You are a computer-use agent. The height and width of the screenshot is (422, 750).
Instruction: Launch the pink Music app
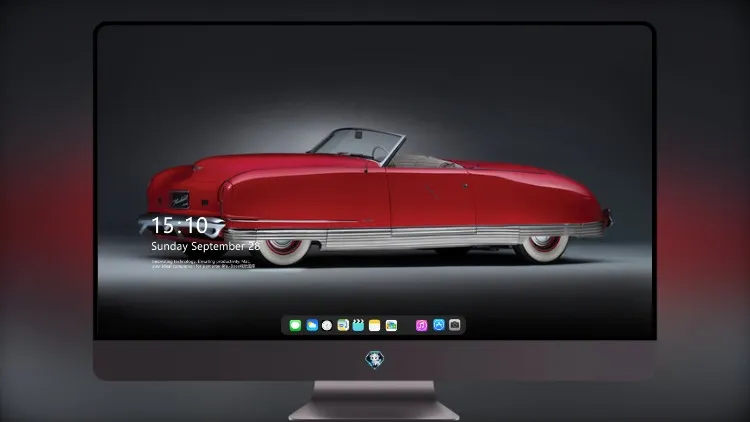coord(421,325)
